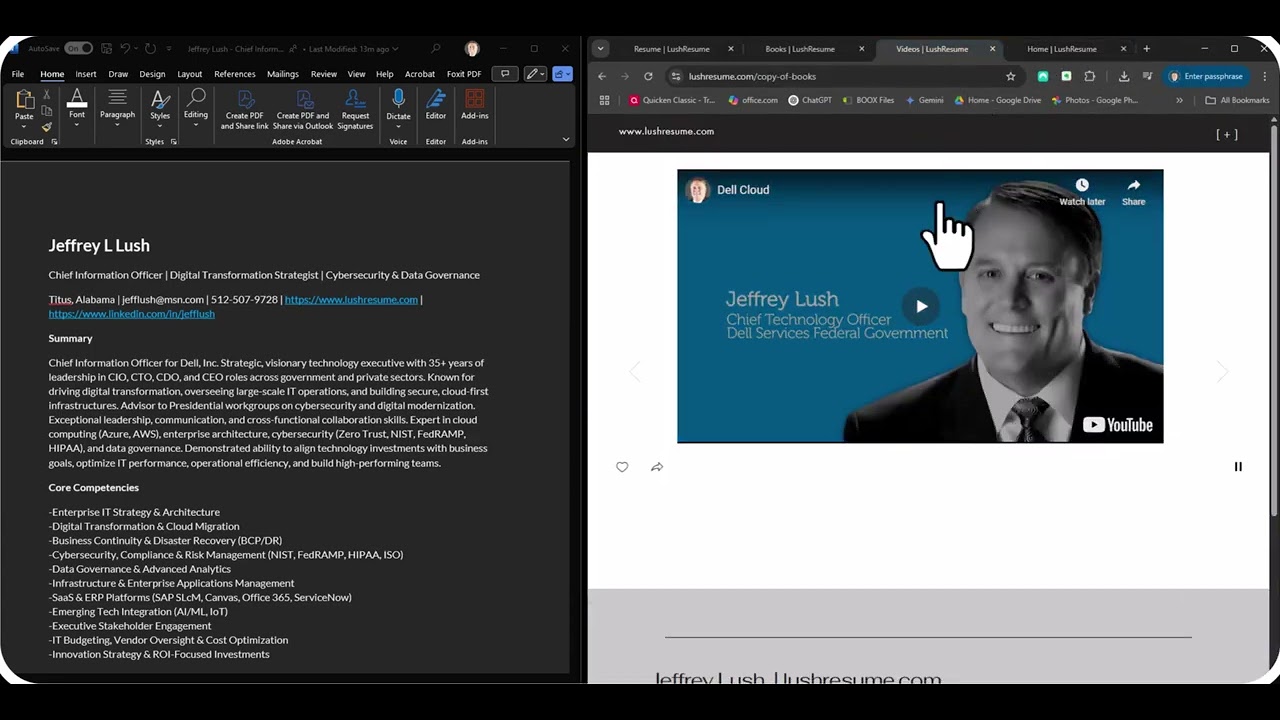Click the Paste icon in Word
This screenshot has width=1280, height=720.
pos(24,99)
